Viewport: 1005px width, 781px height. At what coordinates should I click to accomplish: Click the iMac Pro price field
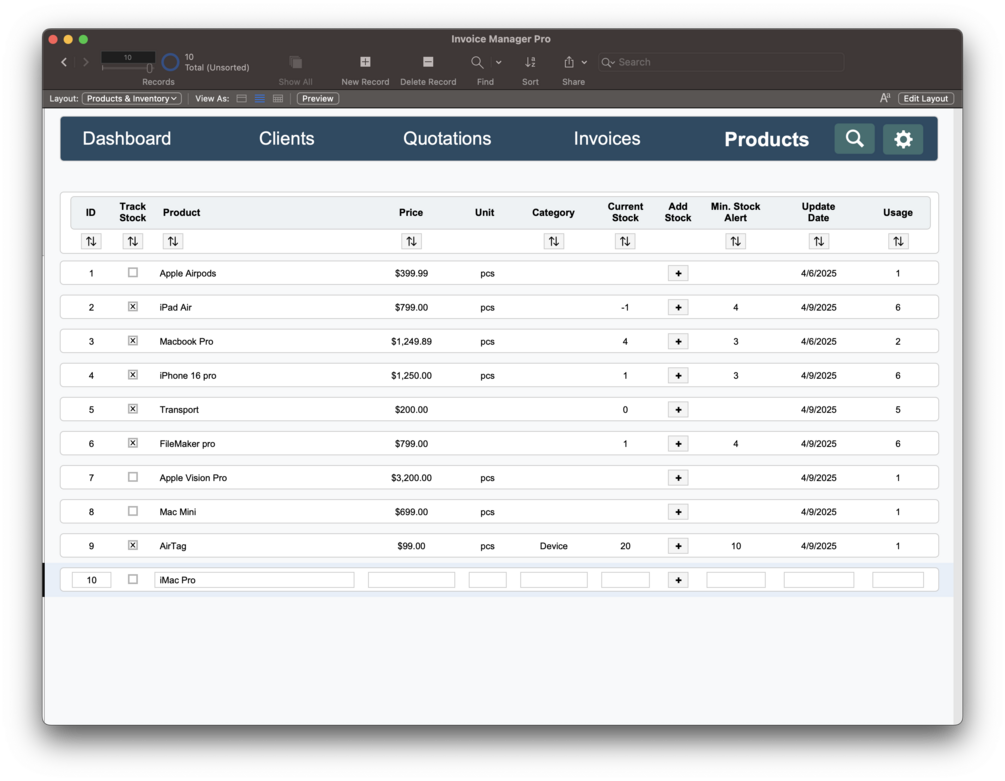(x=411, y=580)
